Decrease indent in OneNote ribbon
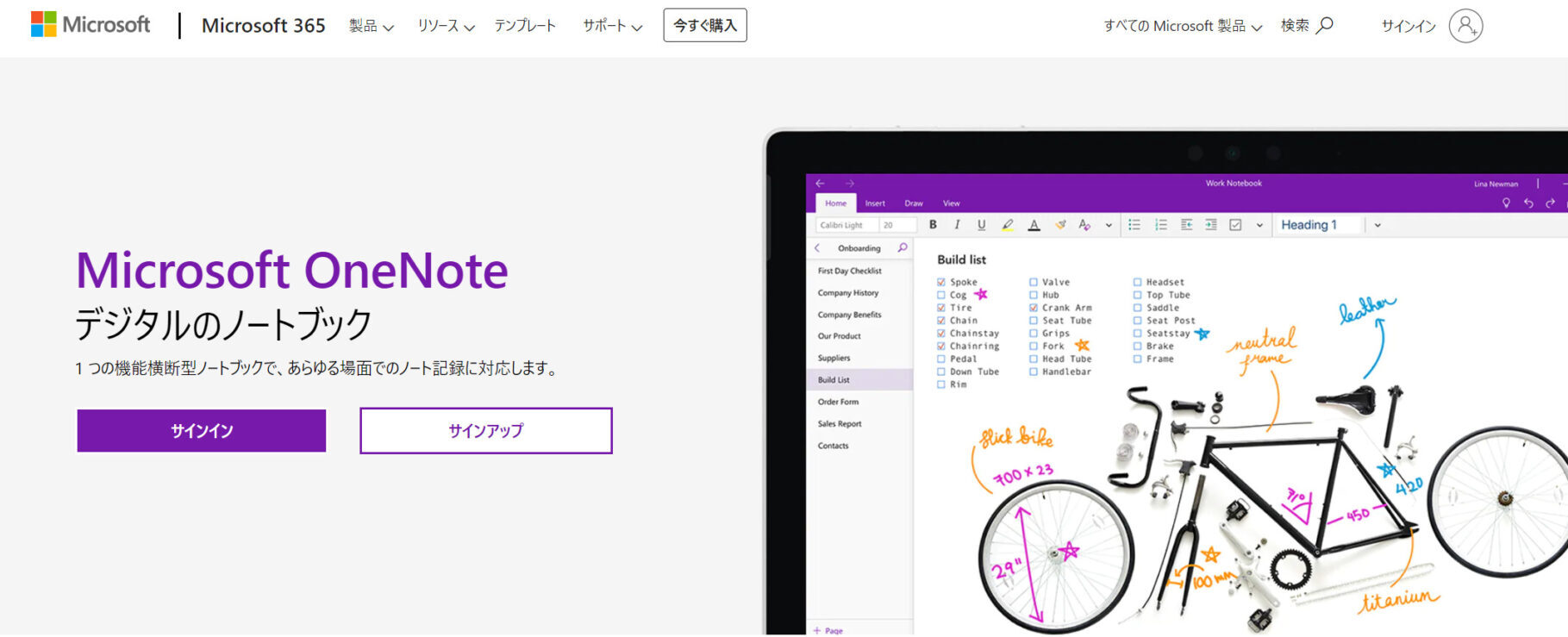Viewport: 1568px width, 637px height. tap(1186, 225)
